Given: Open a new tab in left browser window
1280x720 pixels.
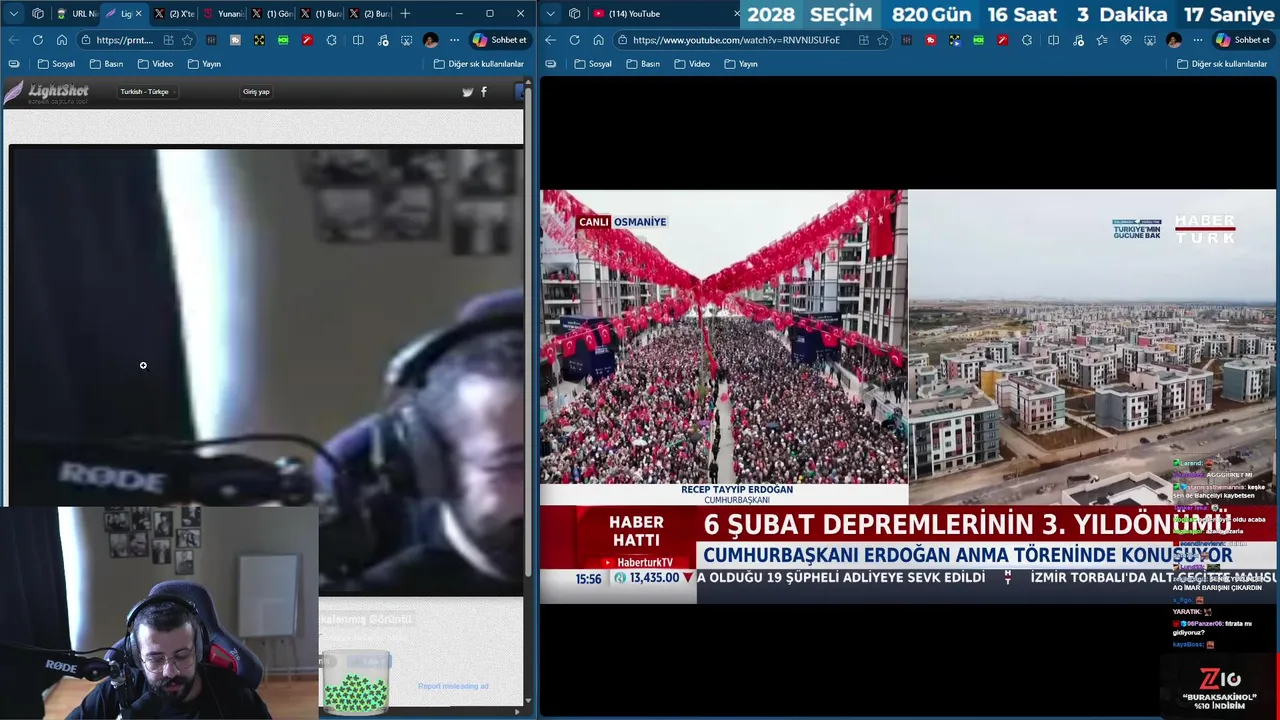Looking at the screenshot, I should (x=405, y=14).
